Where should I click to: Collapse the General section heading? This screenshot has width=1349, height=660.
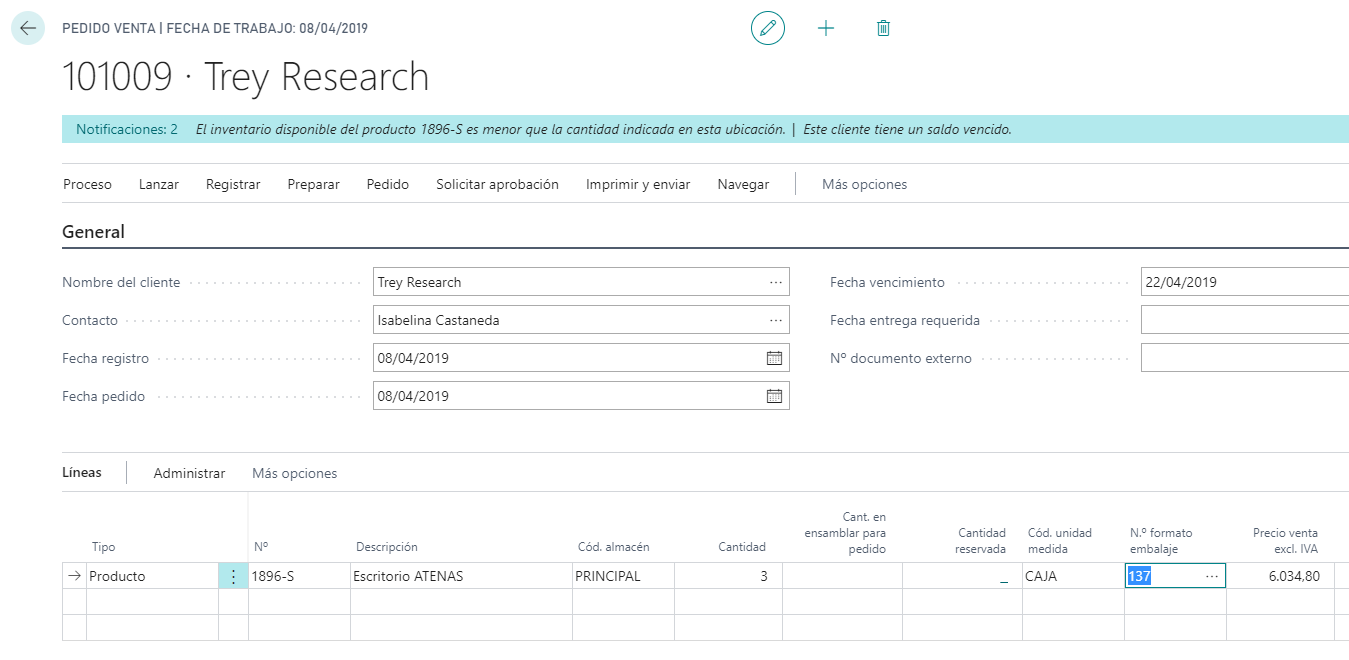click(x=93, y=232)
